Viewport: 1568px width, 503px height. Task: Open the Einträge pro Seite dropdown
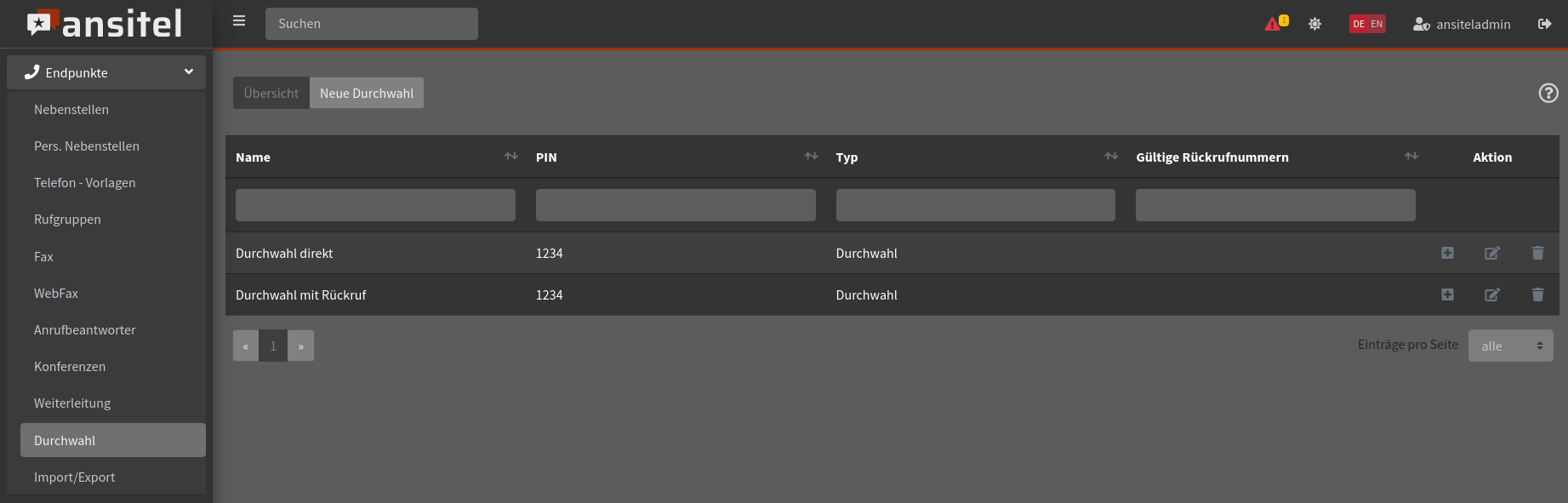[1510, 346]
